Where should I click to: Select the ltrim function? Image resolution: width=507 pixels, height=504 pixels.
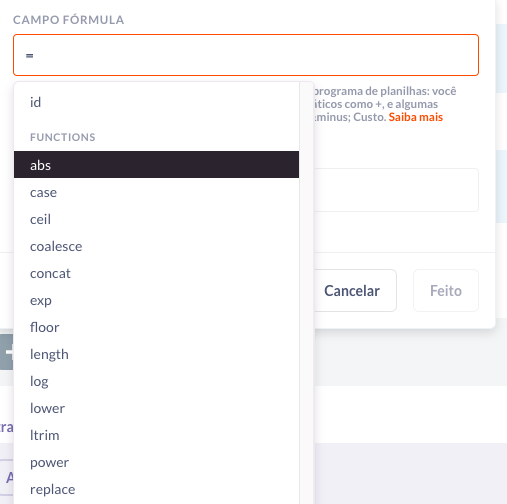click(156, 435)
